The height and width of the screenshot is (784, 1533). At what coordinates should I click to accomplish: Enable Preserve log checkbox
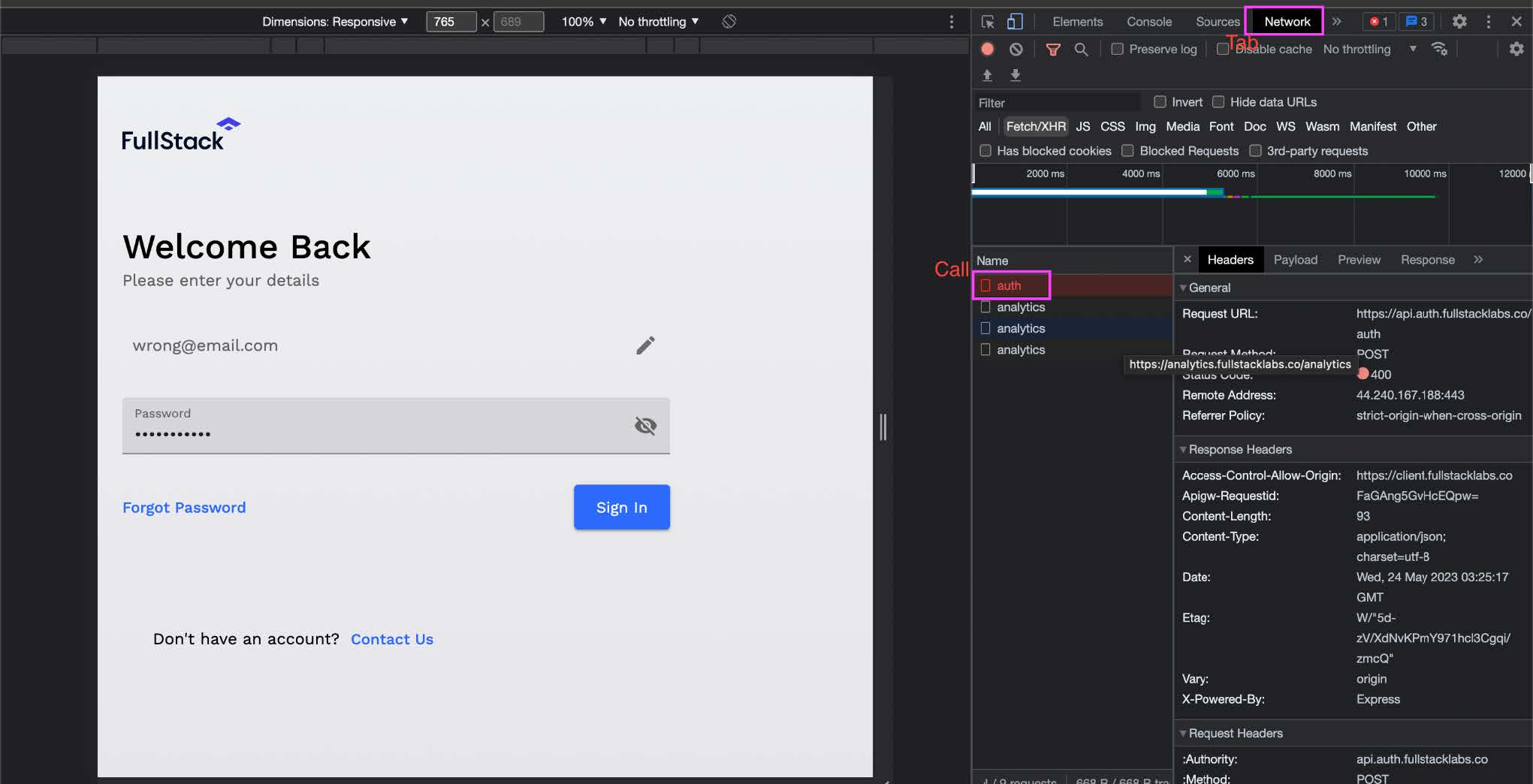(x=1117, y=49)
